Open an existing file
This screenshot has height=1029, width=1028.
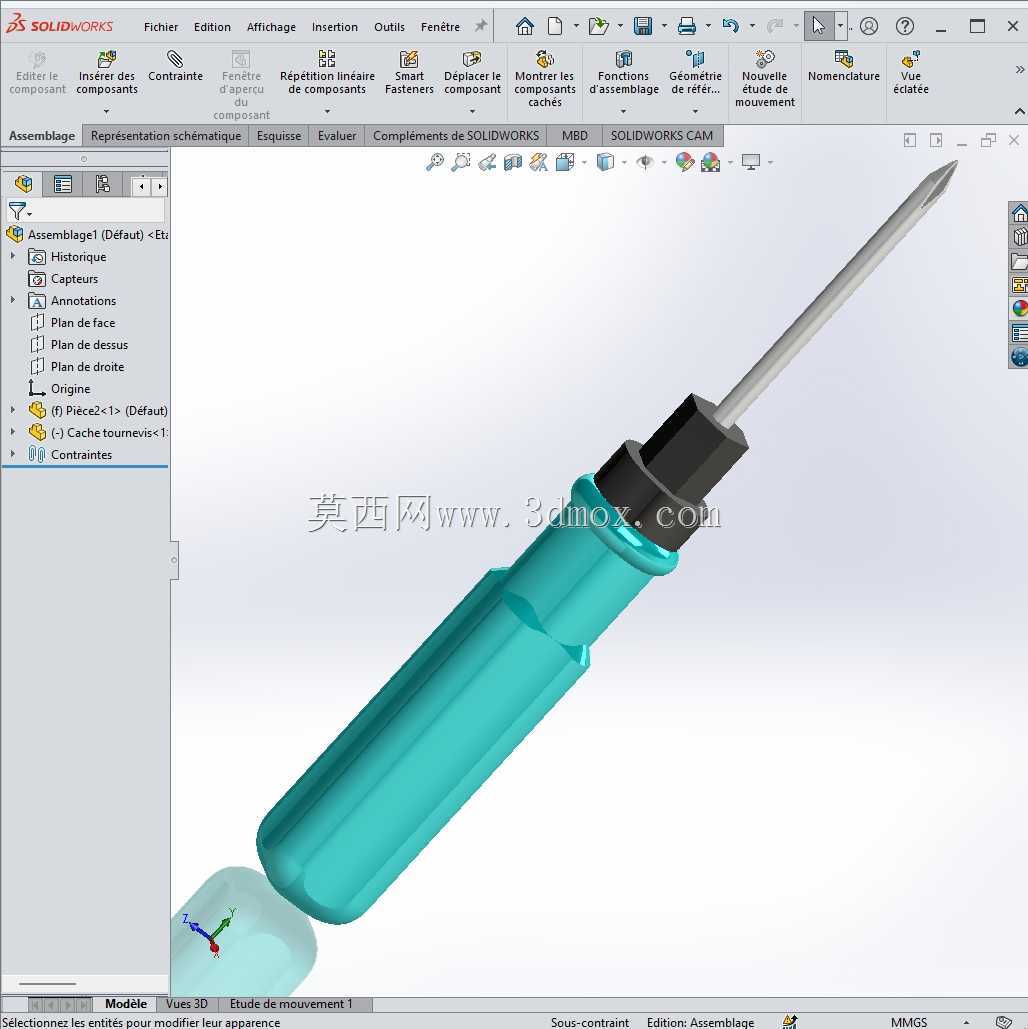(x=598, y=26)
